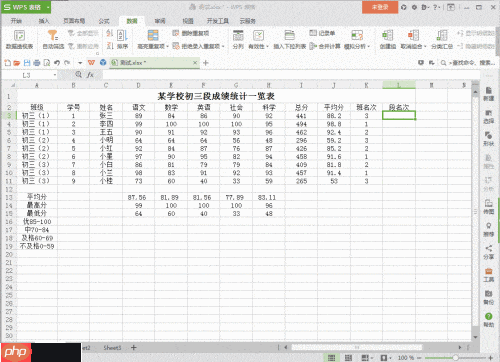Expand the 高亮重复项 dropdown arrow
The height and width of the screenshot is (362, 500).
168,46
